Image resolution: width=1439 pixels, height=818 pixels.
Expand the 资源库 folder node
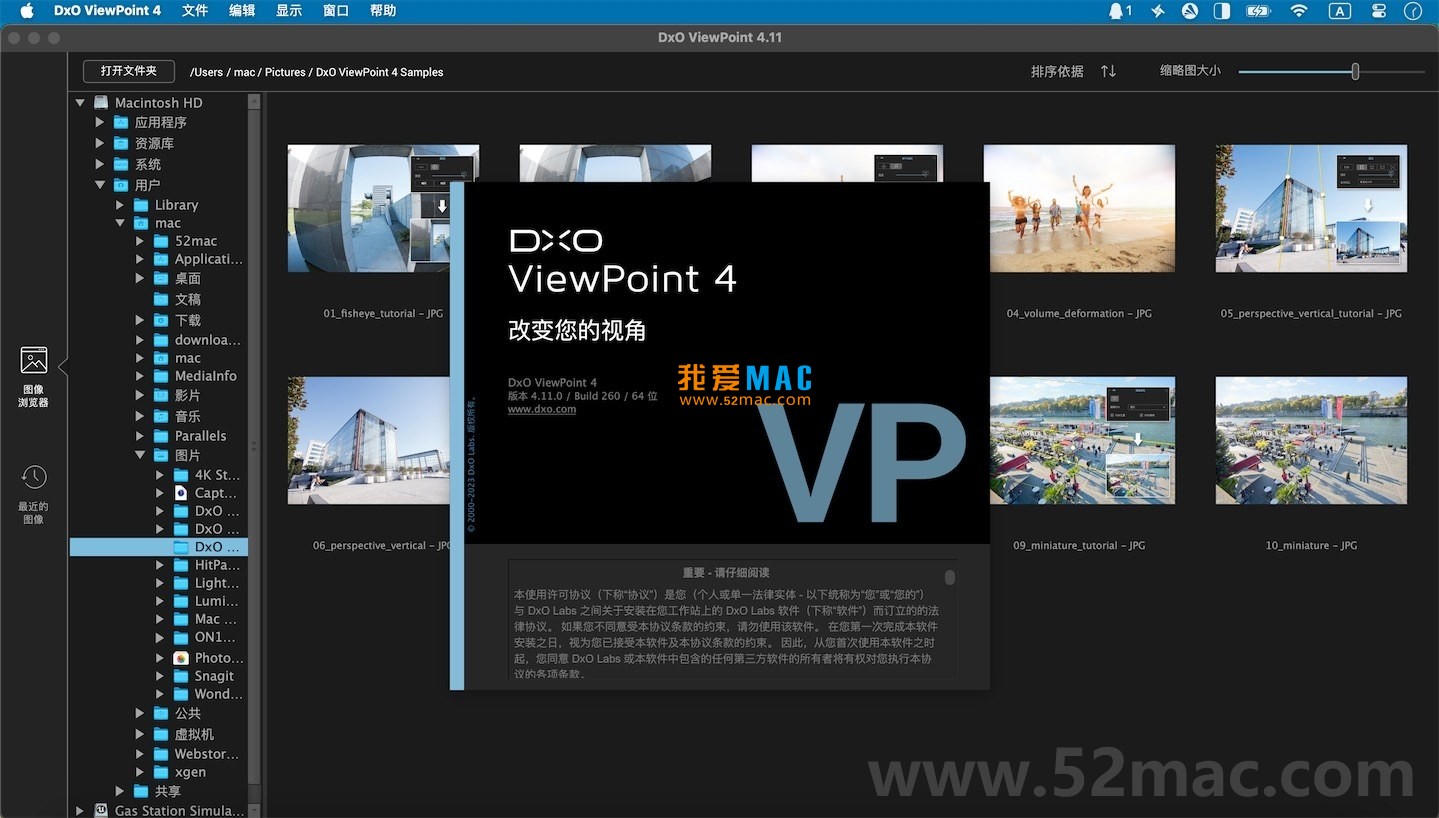tap(99, 143)
